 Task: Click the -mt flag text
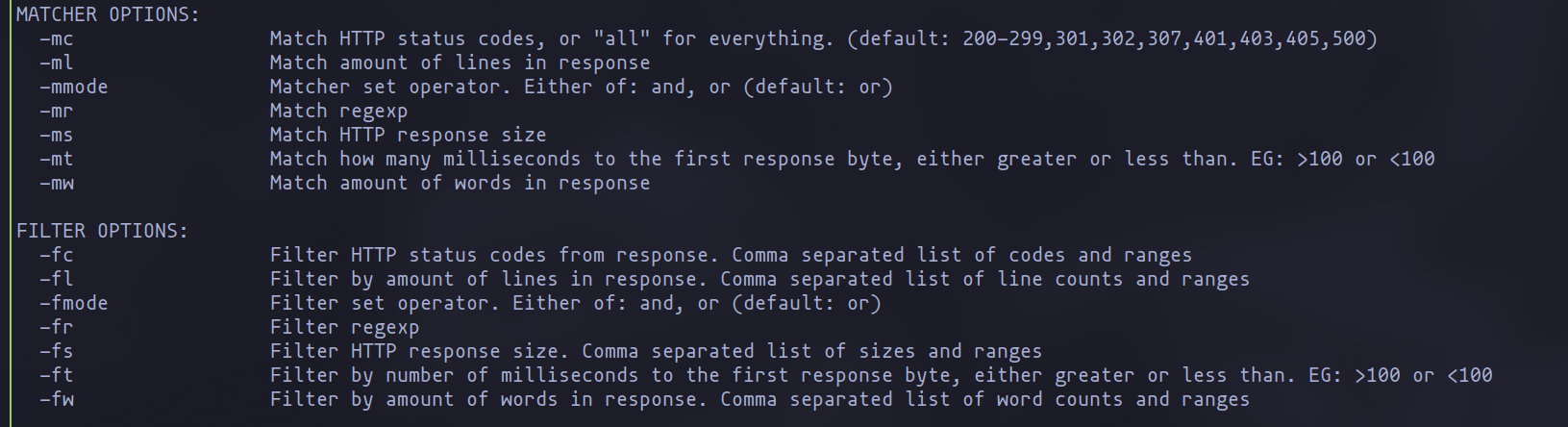coord(57,160)
